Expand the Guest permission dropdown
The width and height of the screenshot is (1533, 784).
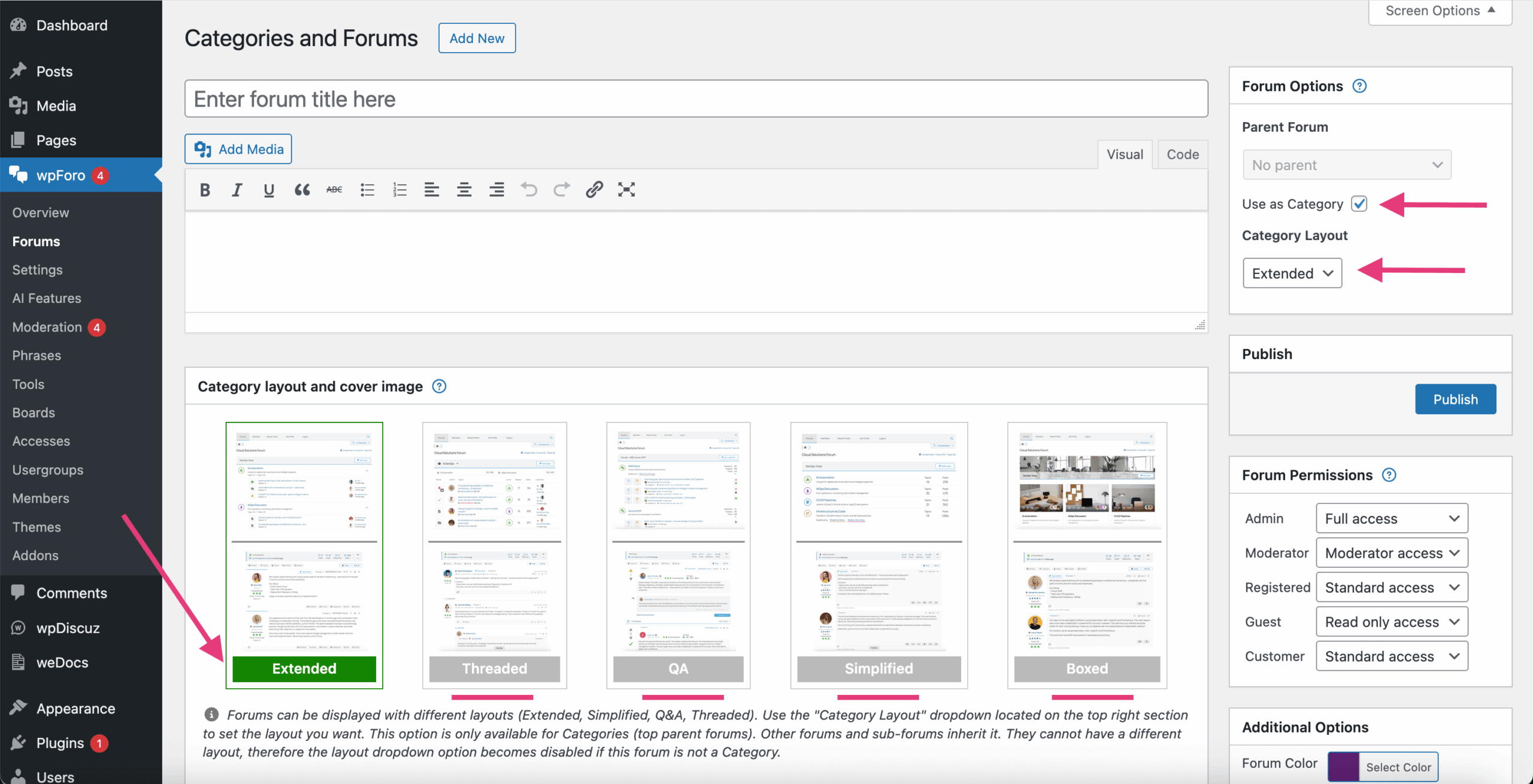(1392, 622)
